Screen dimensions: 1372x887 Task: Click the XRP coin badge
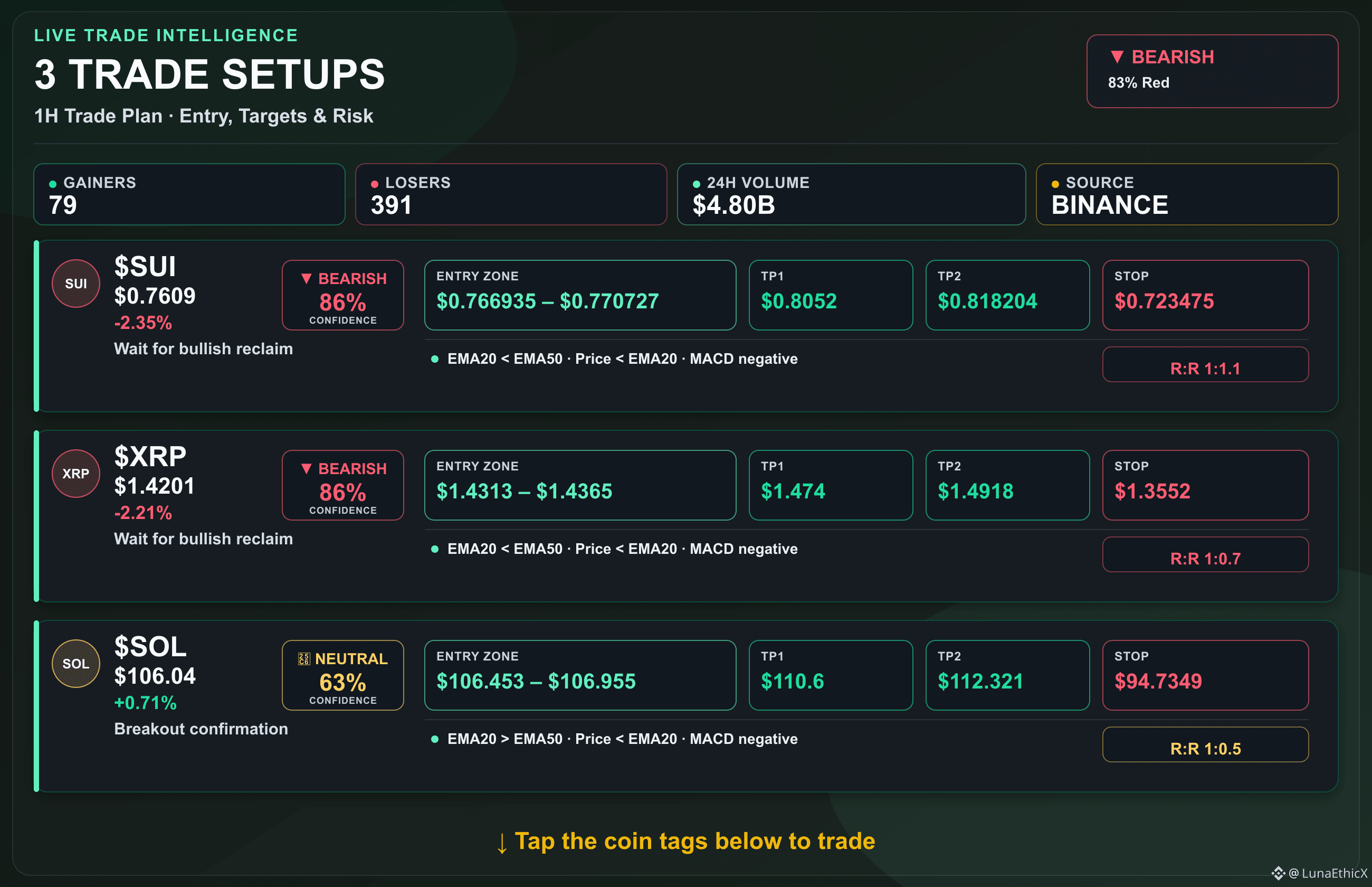(76, 474)
